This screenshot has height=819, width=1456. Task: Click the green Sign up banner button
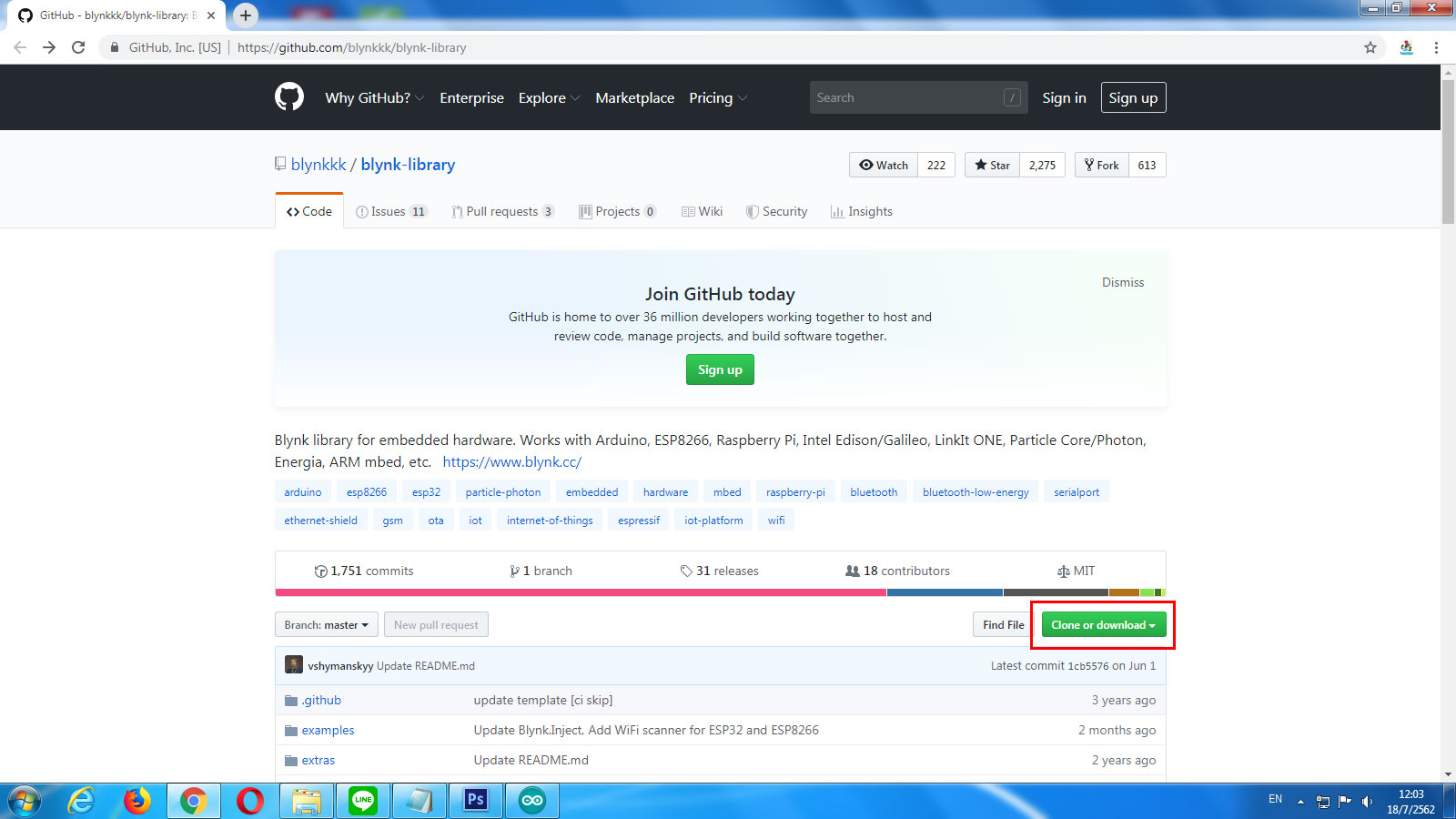tap(720, 369)
